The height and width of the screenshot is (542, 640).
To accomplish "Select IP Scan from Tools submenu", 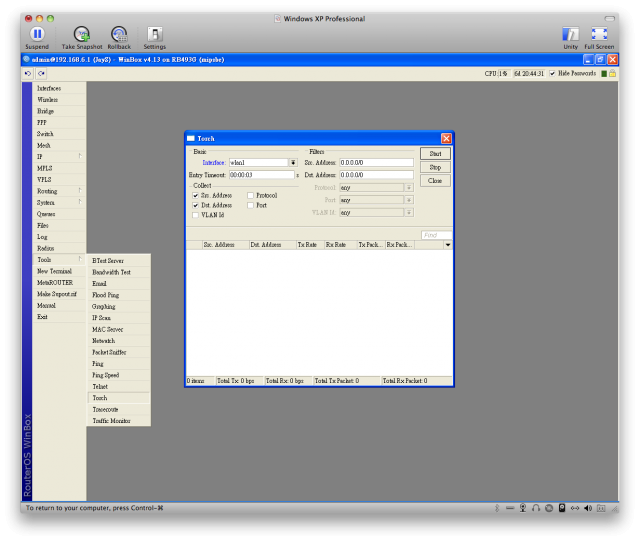I will pyautogui.click(x=119, y=318).
